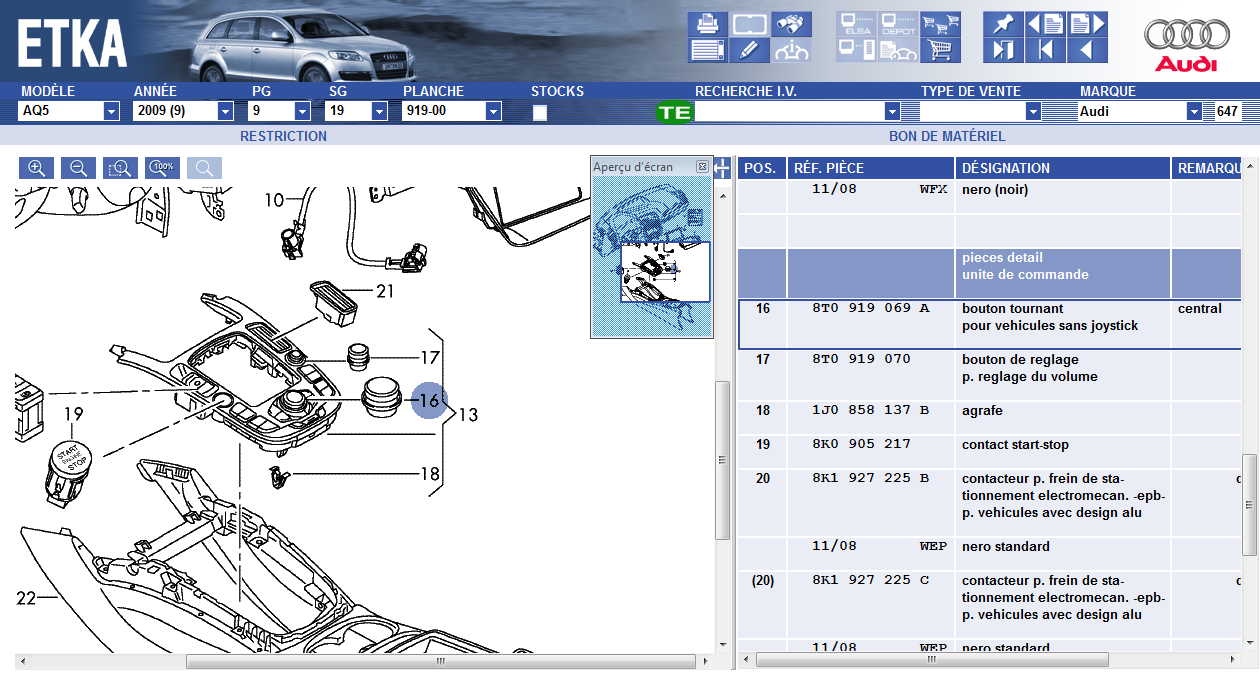Close the Aperçu d'écran preview panel
1260x681 pixels.
click(x=702, y=167)
